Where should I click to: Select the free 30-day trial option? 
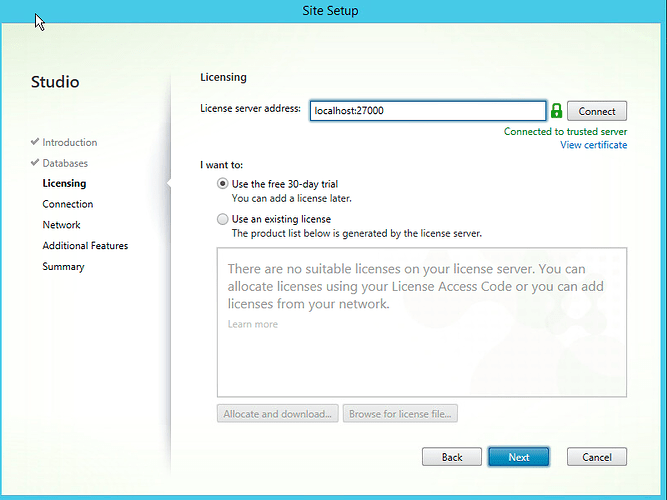223,184
